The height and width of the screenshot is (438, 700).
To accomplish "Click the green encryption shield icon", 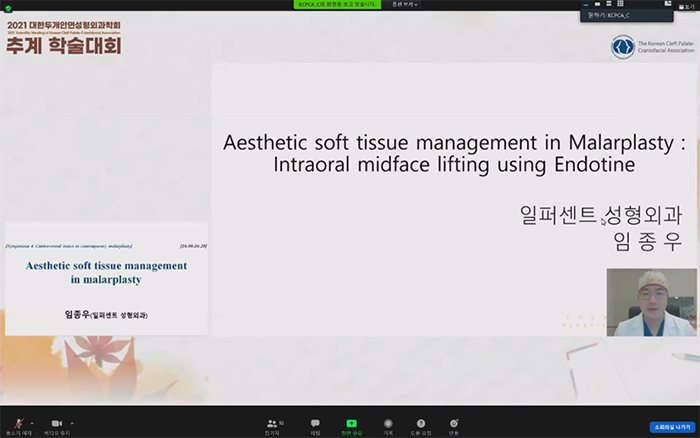I will click(x=8, y=8).
